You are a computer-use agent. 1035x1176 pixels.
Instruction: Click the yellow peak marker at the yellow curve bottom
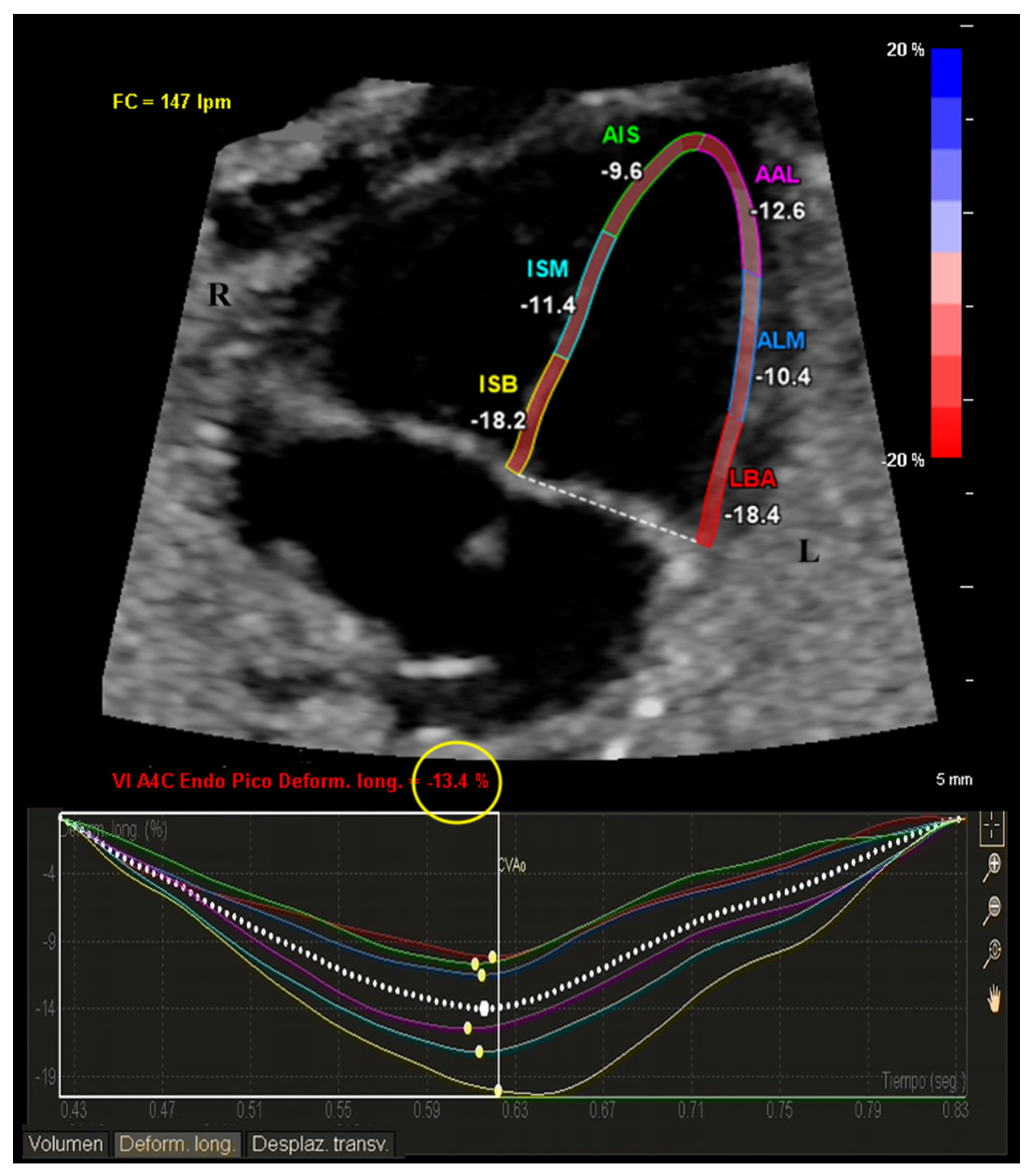tap(498, 1090)
